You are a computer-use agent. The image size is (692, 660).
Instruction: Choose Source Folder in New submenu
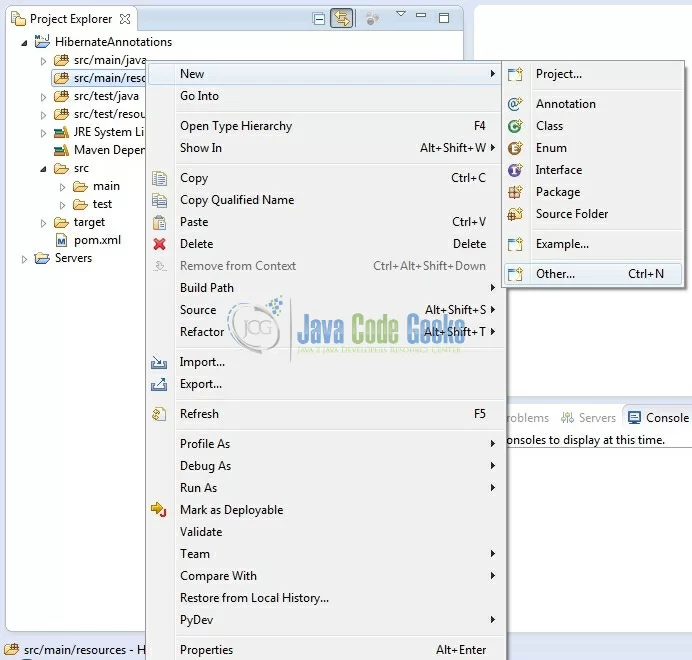click(593, 214)
